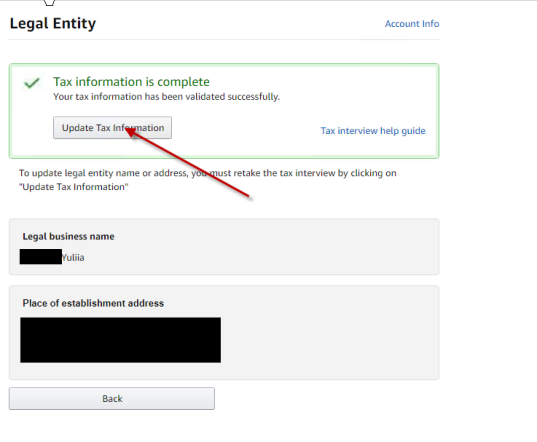Click the Place of establishment address label

click(93, 303)
